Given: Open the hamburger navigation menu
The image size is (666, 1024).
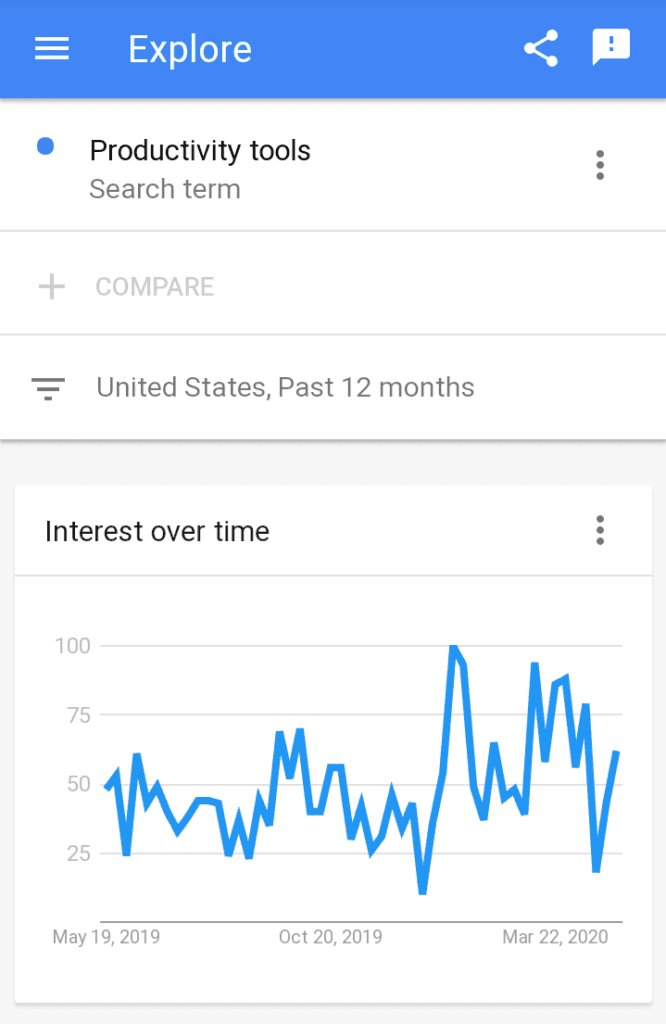Looking at the screenshot, I should tap(52, 49).
